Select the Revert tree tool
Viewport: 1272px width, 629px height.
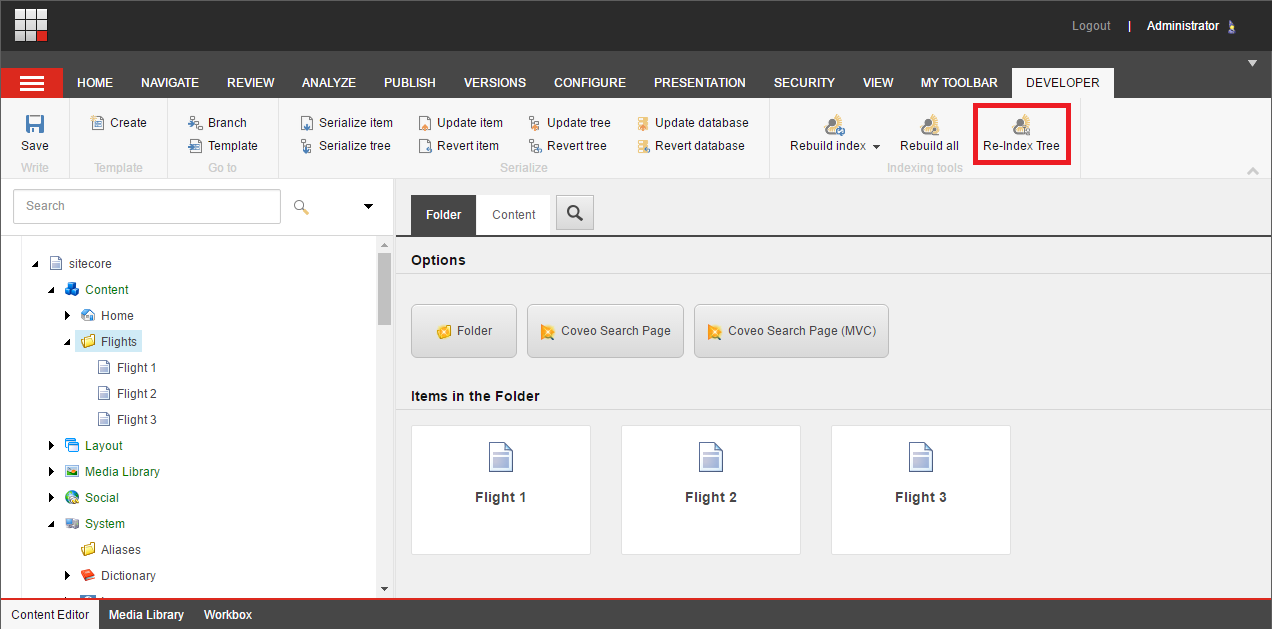click(x=568, y=145)
